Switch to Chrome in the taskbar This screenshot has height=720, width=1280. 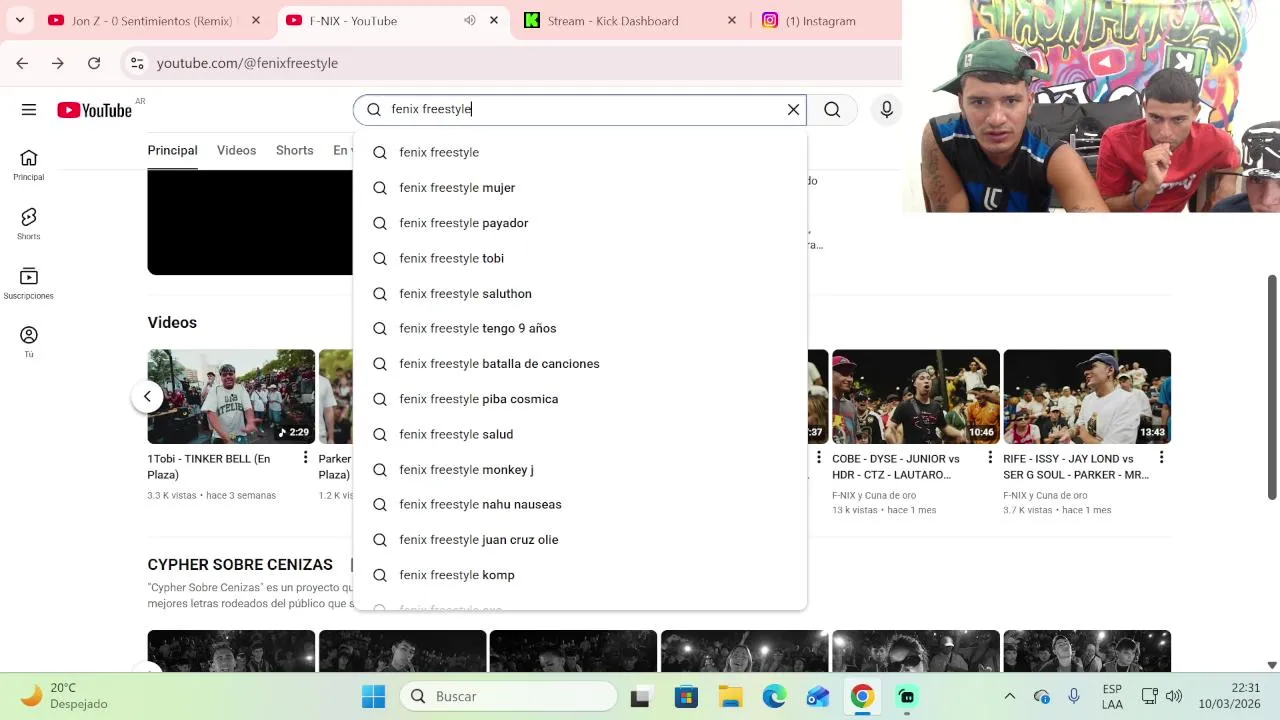tap(862, 696)
